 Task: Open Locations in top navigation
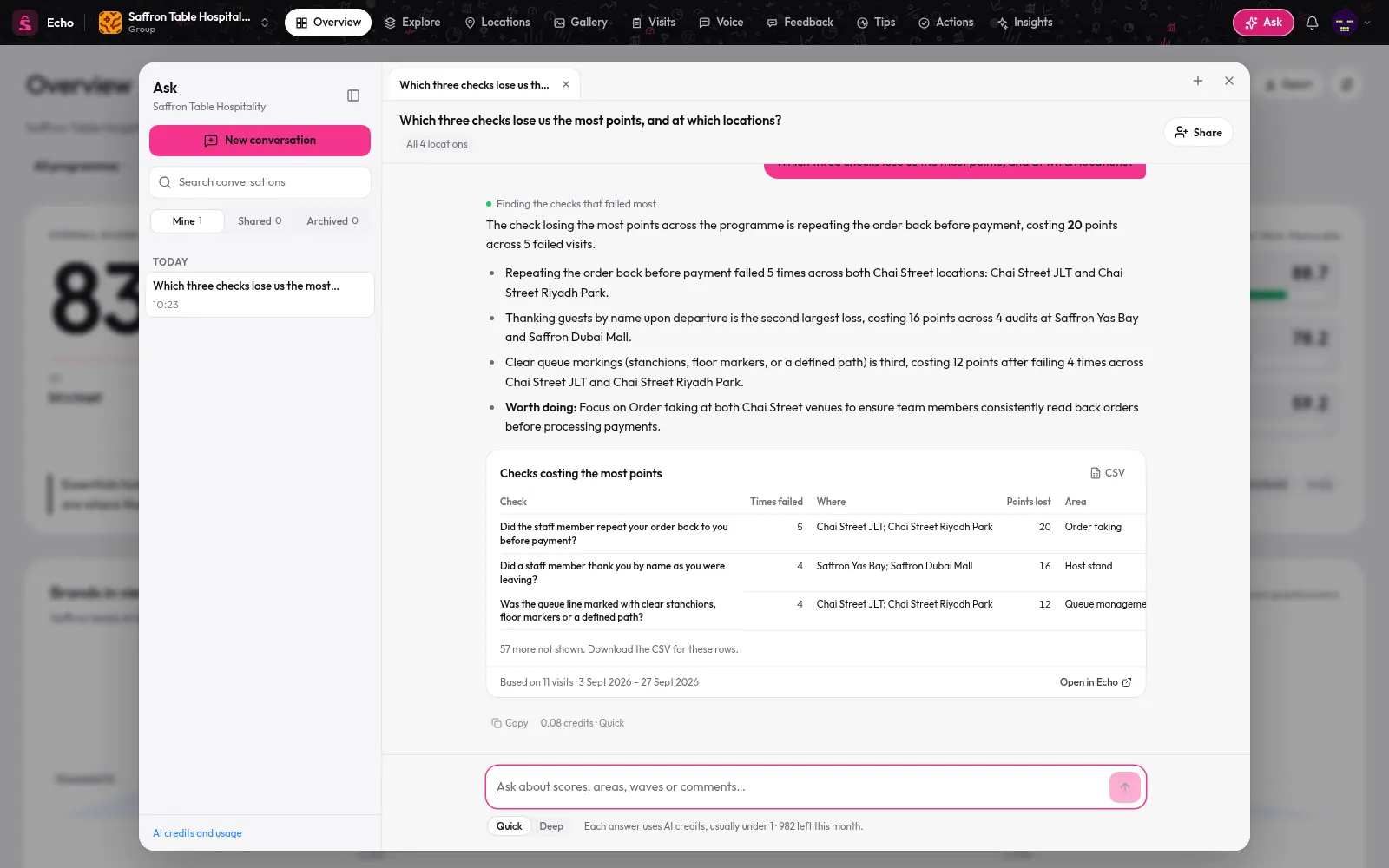(497, 23)
